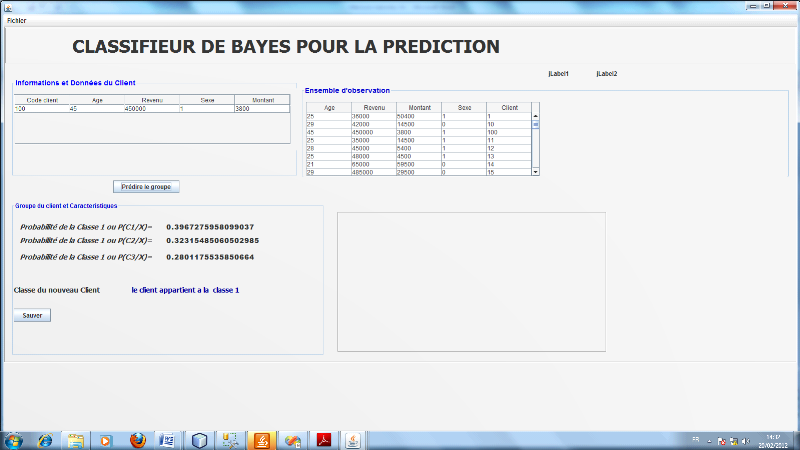Open Adobe Reader from the taskbar

click(324, 440)
